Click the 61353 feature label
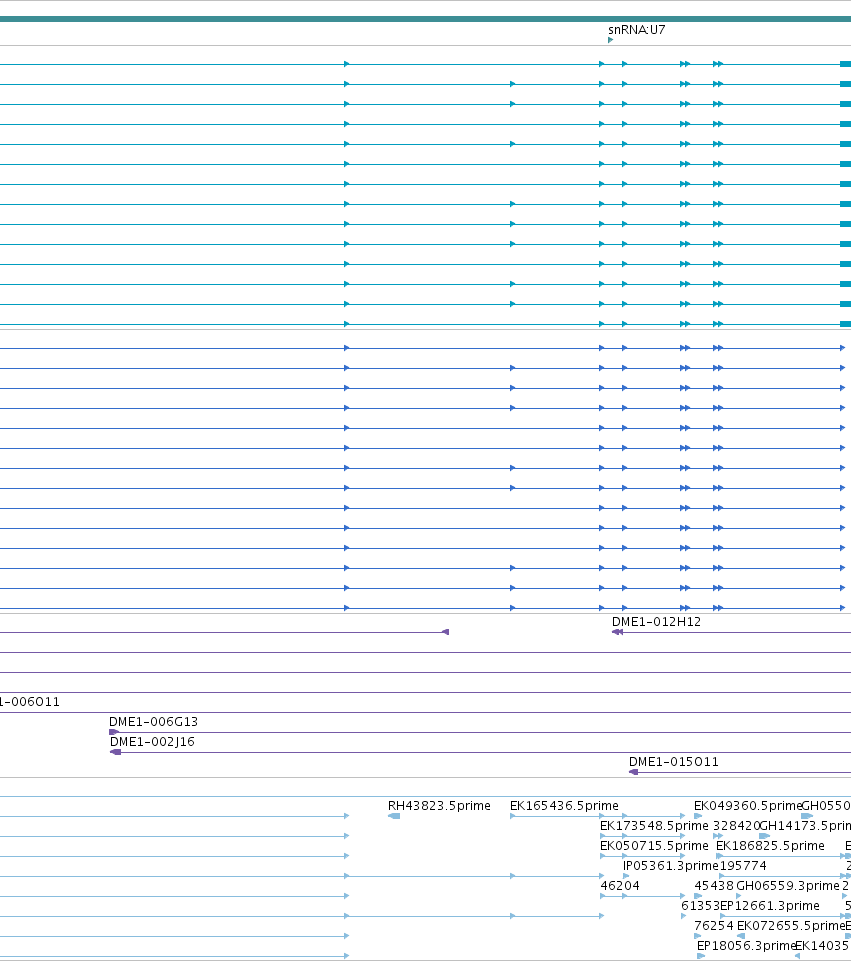 [700, 906]
